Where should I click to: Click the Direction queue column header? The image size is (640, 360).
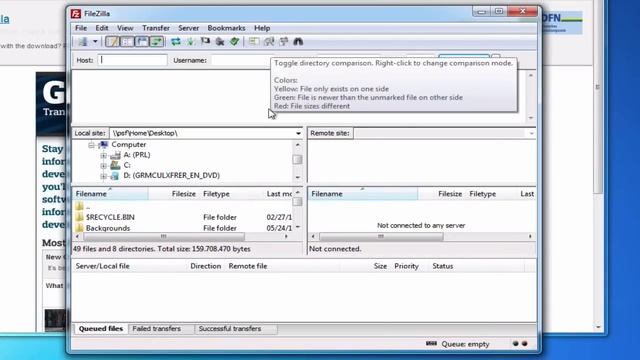tap(205, 266)
